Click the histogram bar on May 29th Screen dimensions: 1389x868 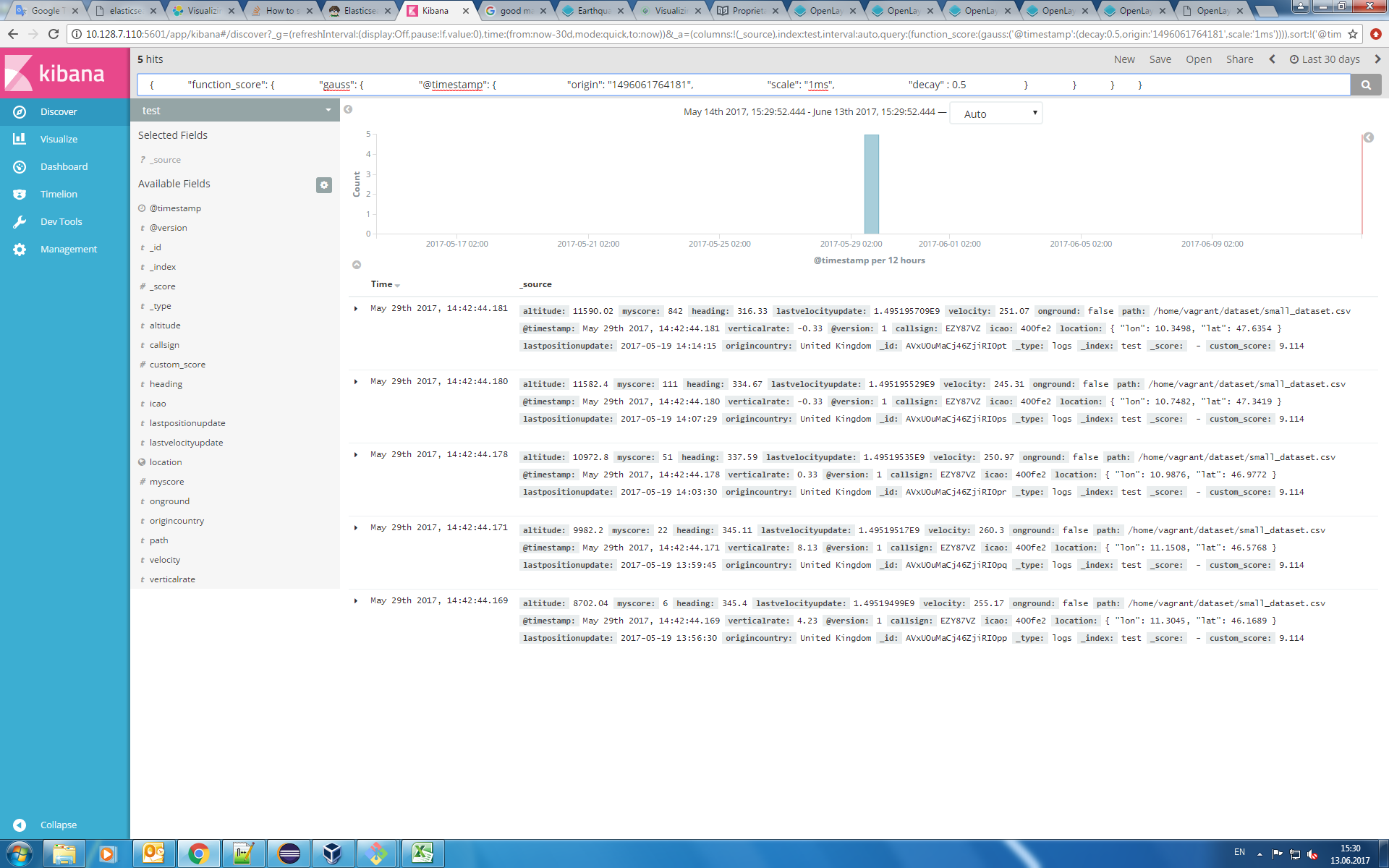click(871, 184)
